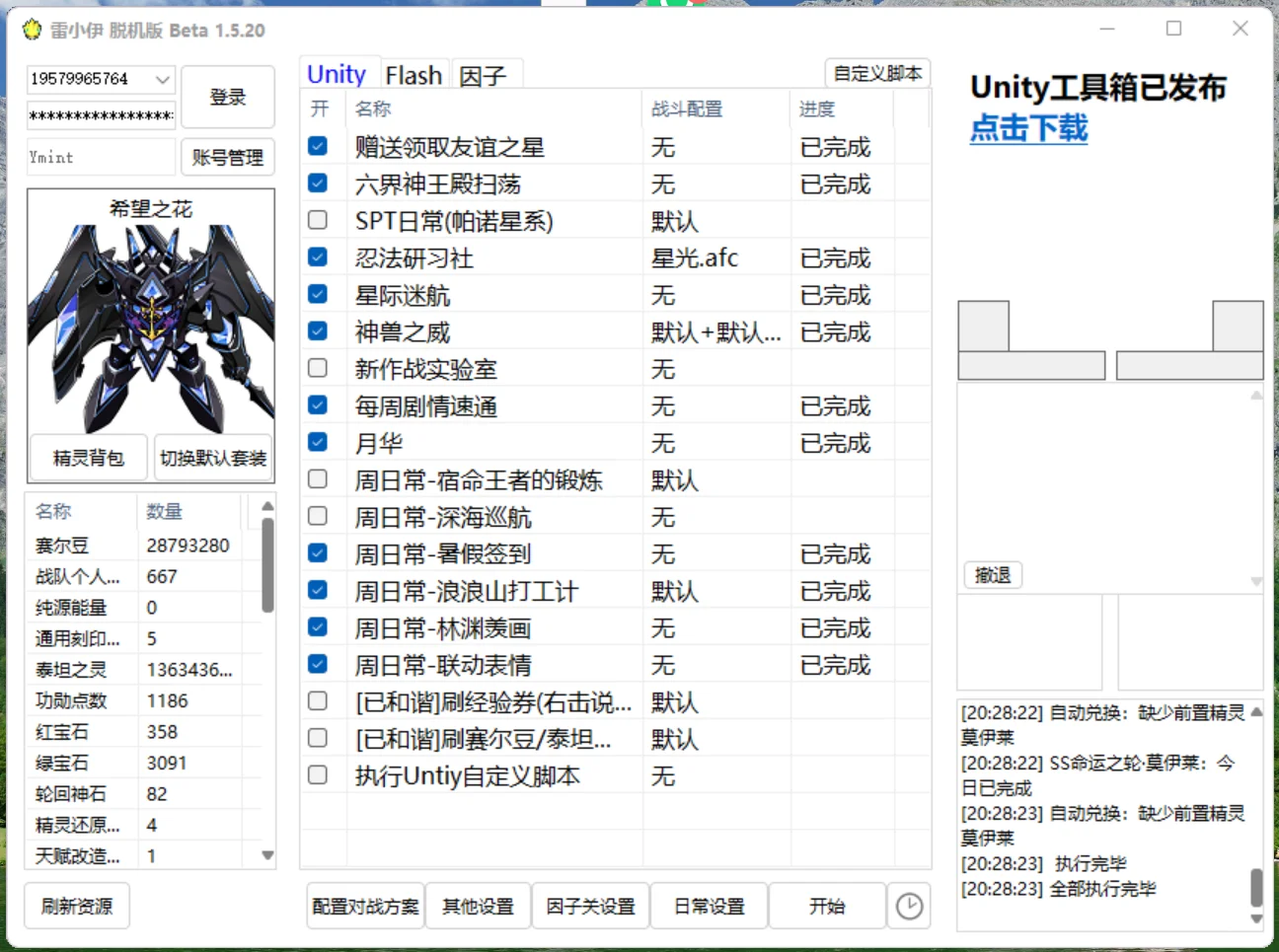Click the resource list scrollbar down arrow
The height and width of the screenshot is (952, 1279).
tap(266, 856)
